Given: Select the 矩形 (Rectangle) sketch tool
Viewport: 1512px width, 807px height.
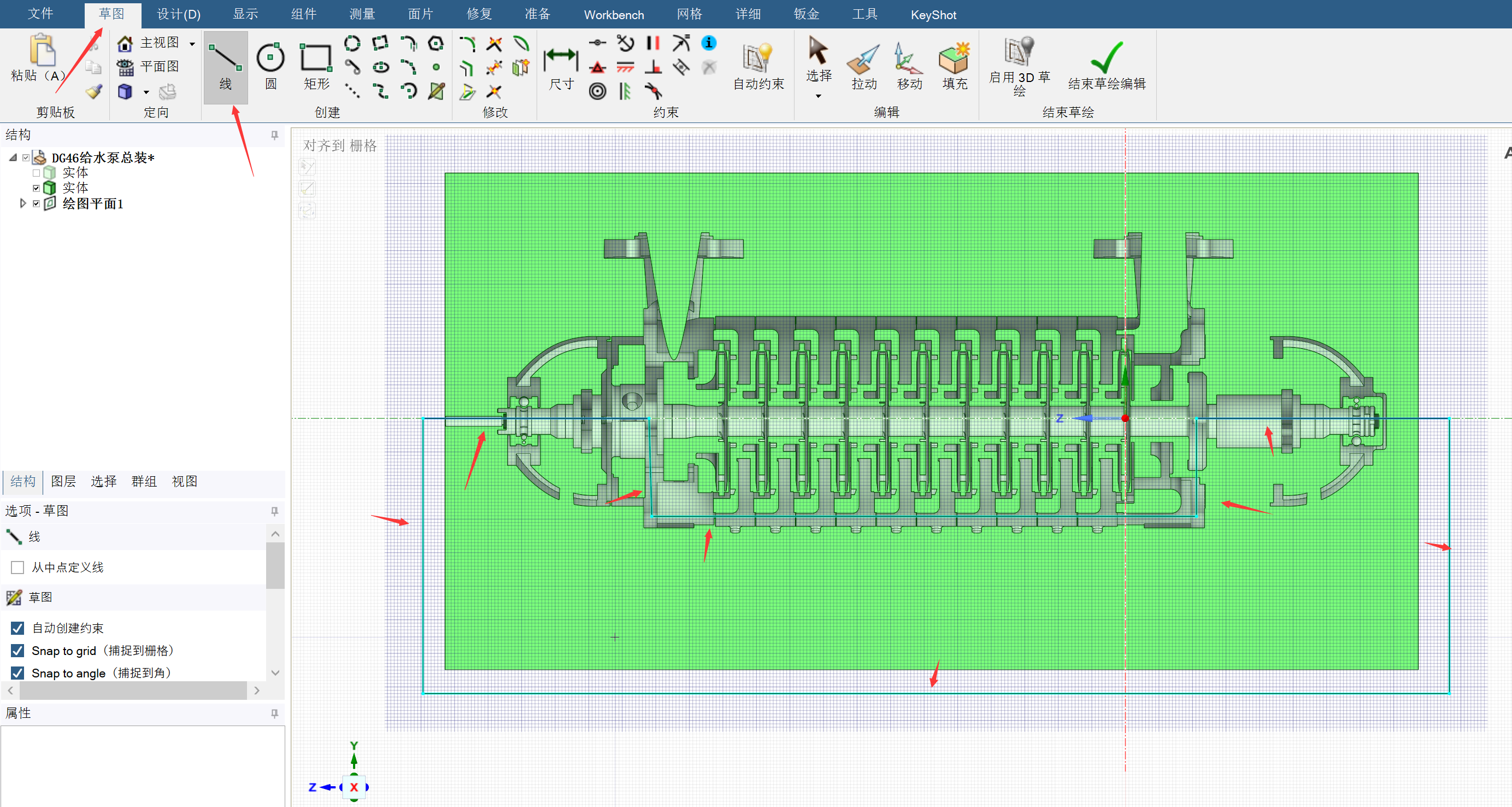Looking at the screenshot, I should pos(316,67).
